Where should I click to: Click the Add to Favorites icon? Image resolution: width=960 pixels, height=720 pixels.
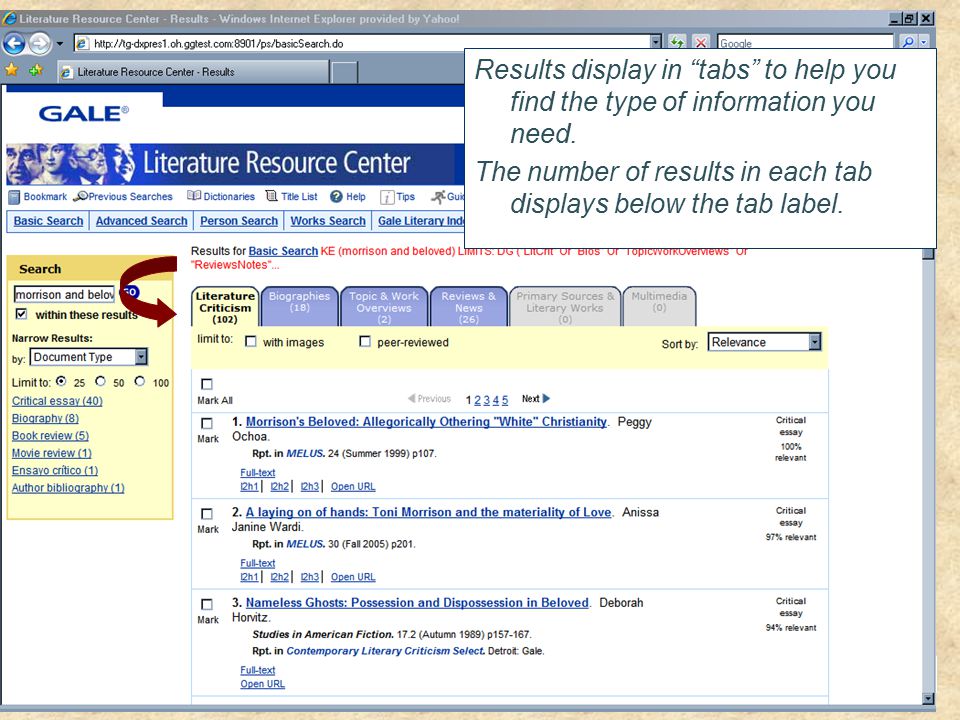pyautogui.click(x=36, y=70)
